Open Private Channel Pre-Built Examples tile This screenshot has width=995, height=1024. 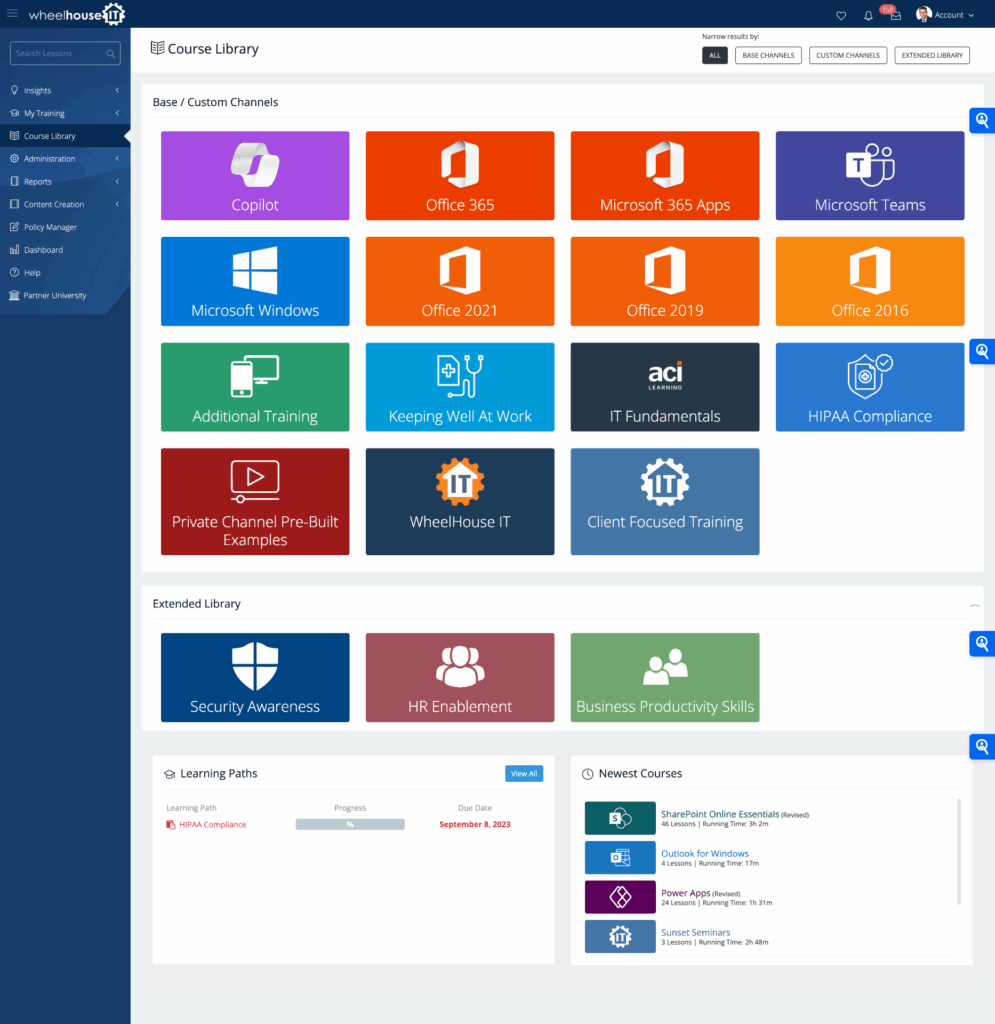pyautogui.click(x=255, y=502)
